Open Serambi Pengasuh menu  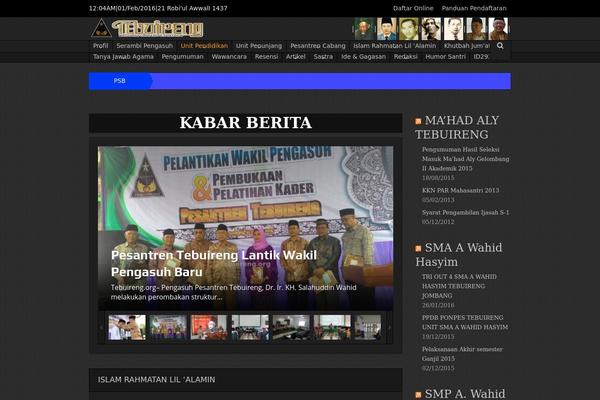[x=145, y=46]
